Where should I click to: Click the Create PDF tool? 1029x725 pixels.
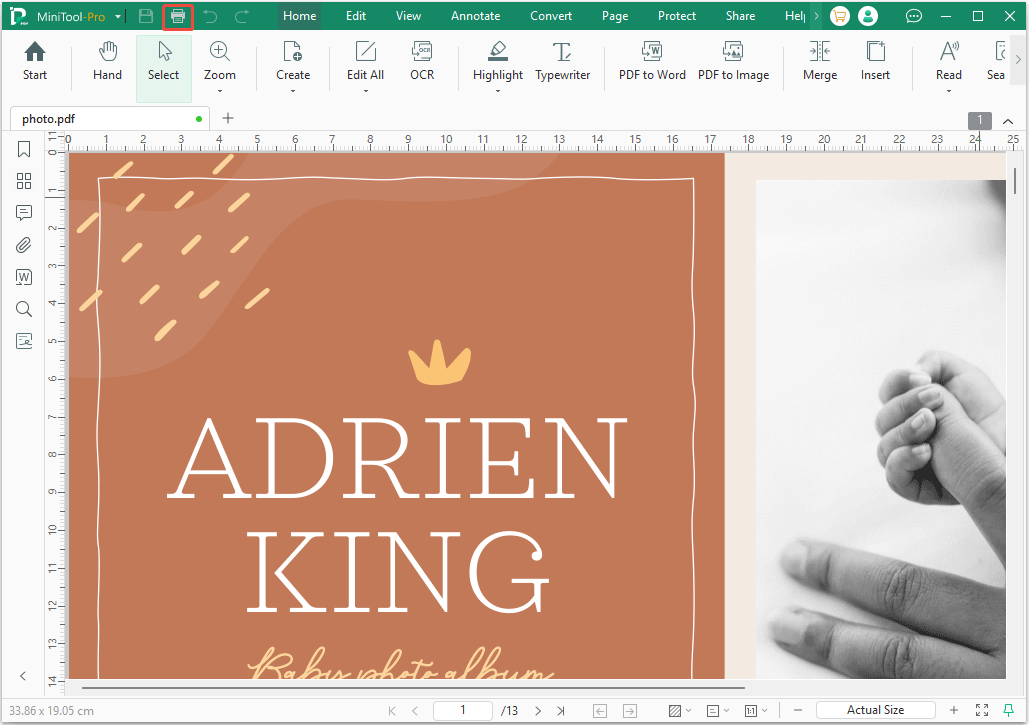click(293, 61)
